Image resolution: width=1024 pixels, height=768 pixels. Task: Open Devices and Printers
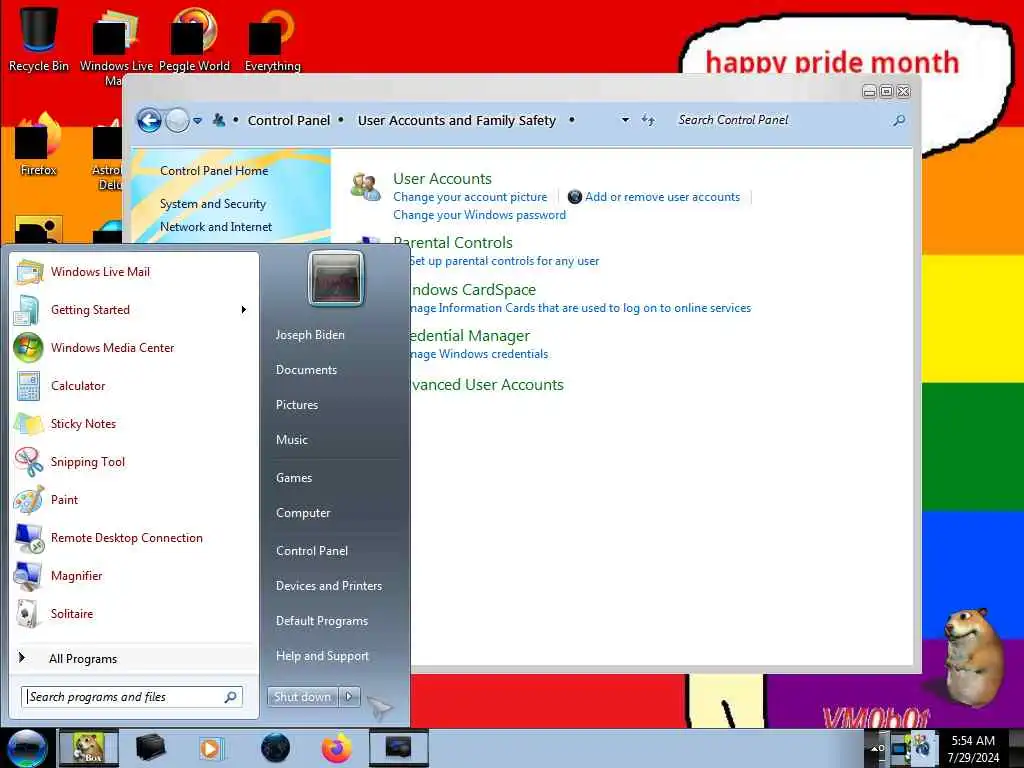pos(329,586)
